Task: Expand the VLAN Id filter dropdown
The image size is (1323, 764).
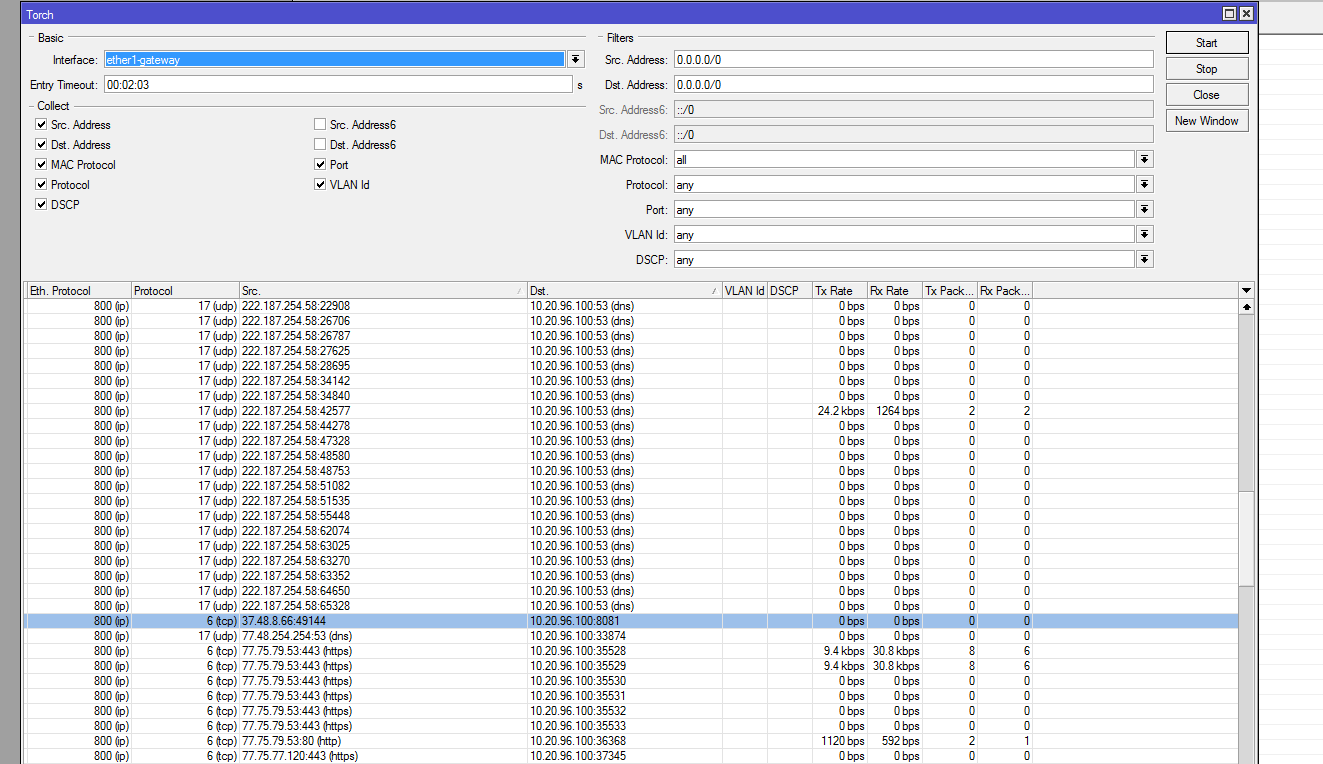Action: point(1145,235)
